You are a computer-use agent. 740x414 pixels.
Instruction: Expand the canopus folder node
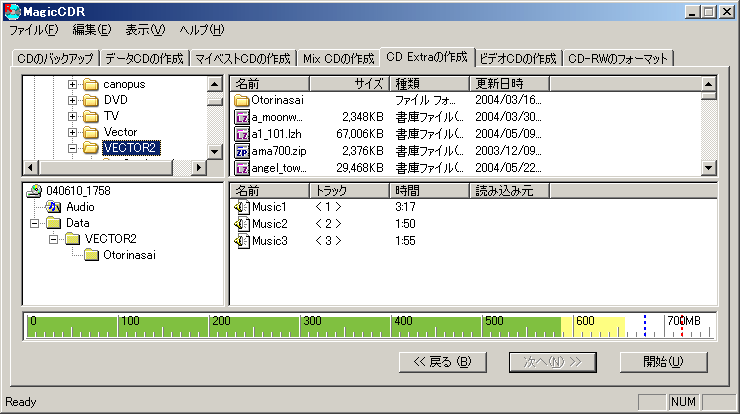(72, 84)
